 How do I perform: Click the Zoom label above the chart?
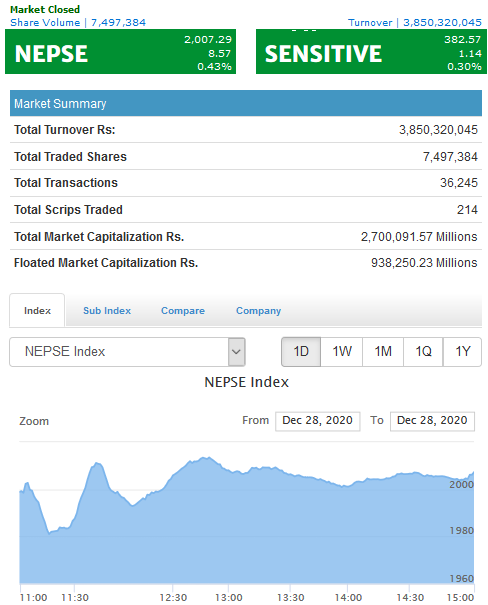point(34,421)
